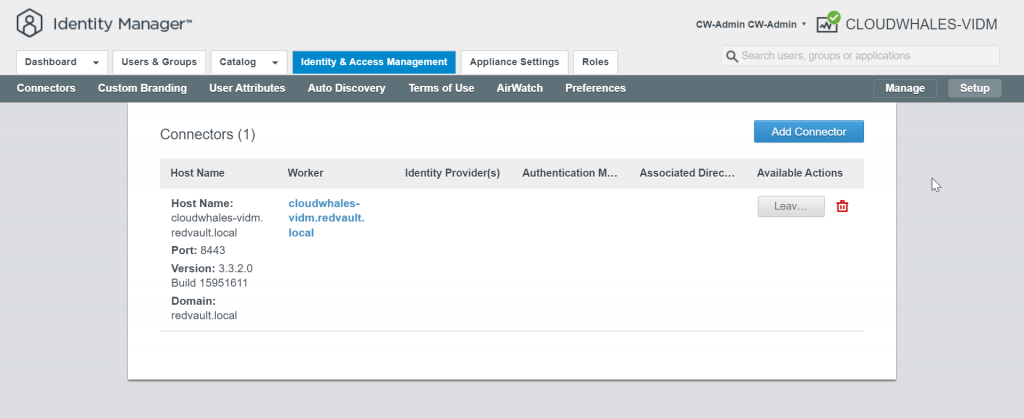The width and height of the screenshot is (1024, 419).
Task: Switch to Users & Groups tab
Action: point(159,62)
